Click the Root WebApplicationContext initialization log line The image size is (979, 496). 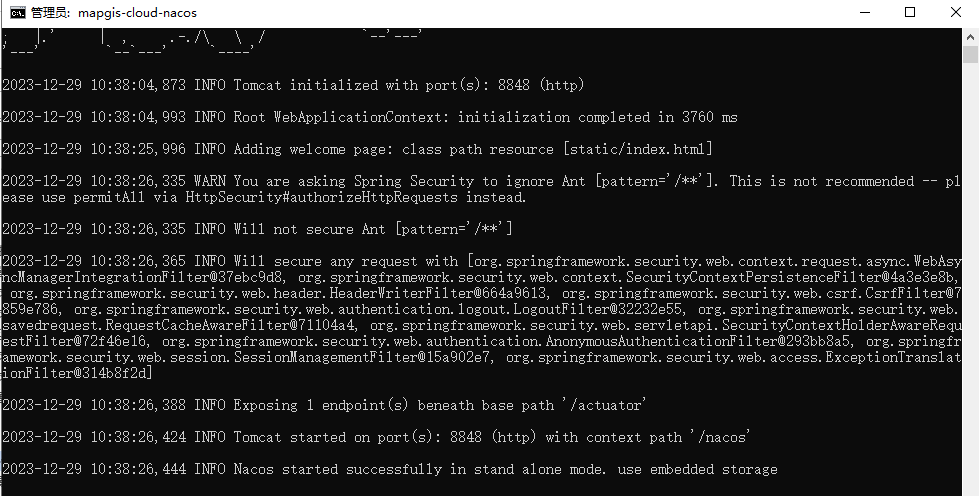coord(370,117)
